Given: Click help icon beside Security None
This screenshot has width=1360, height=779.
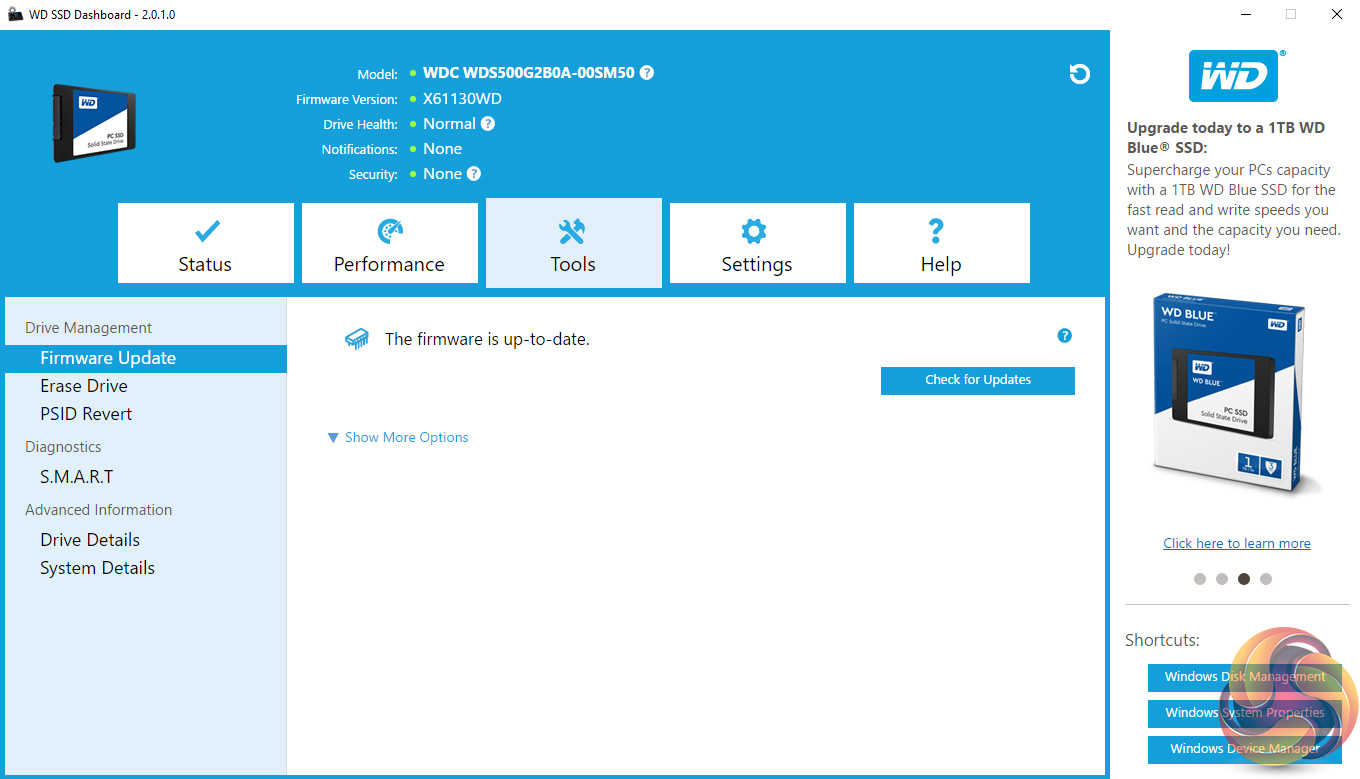Looking at the screenshot, I should 474,174.
